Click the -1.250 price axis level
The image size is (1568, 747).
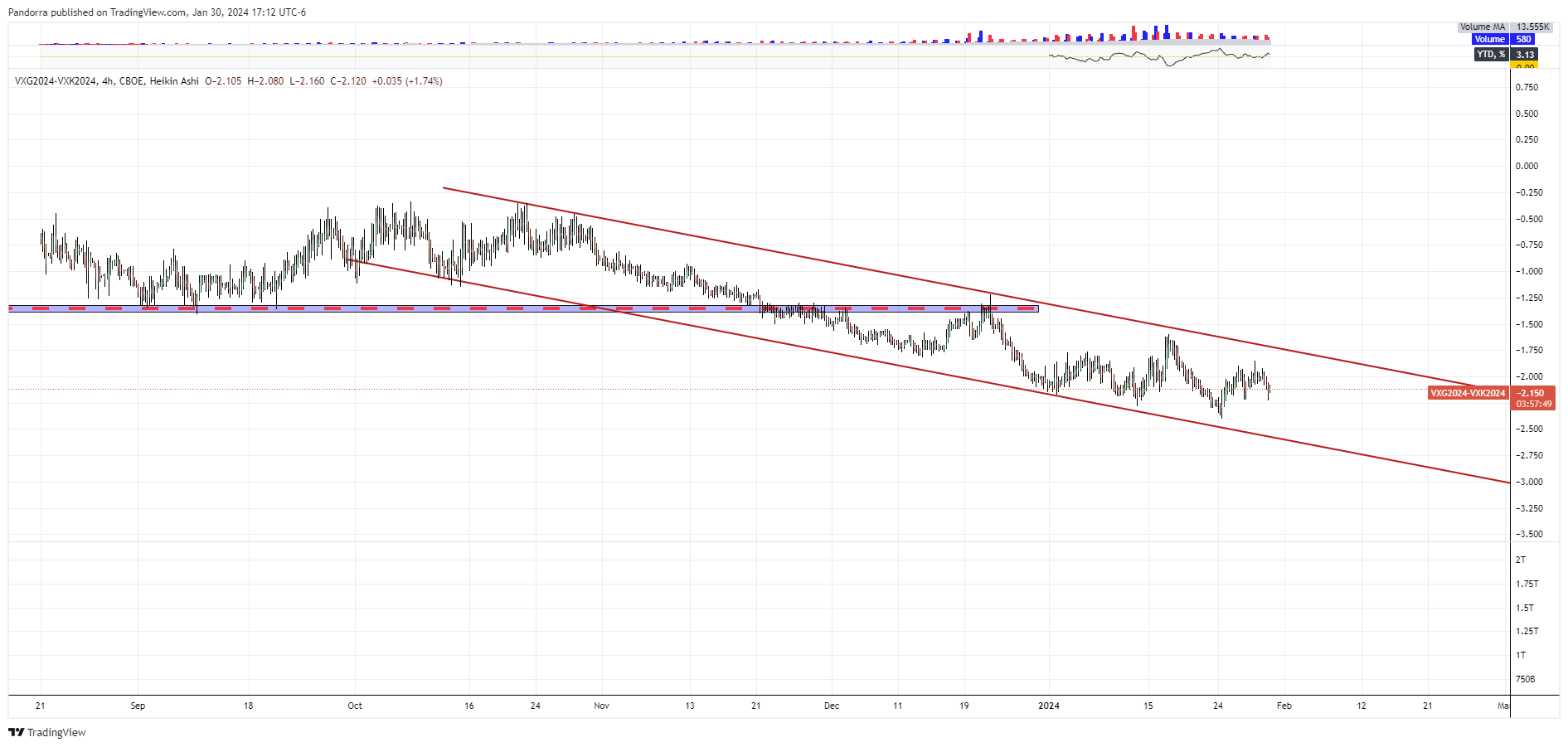pyautogui.click(x=1529, y=298)
